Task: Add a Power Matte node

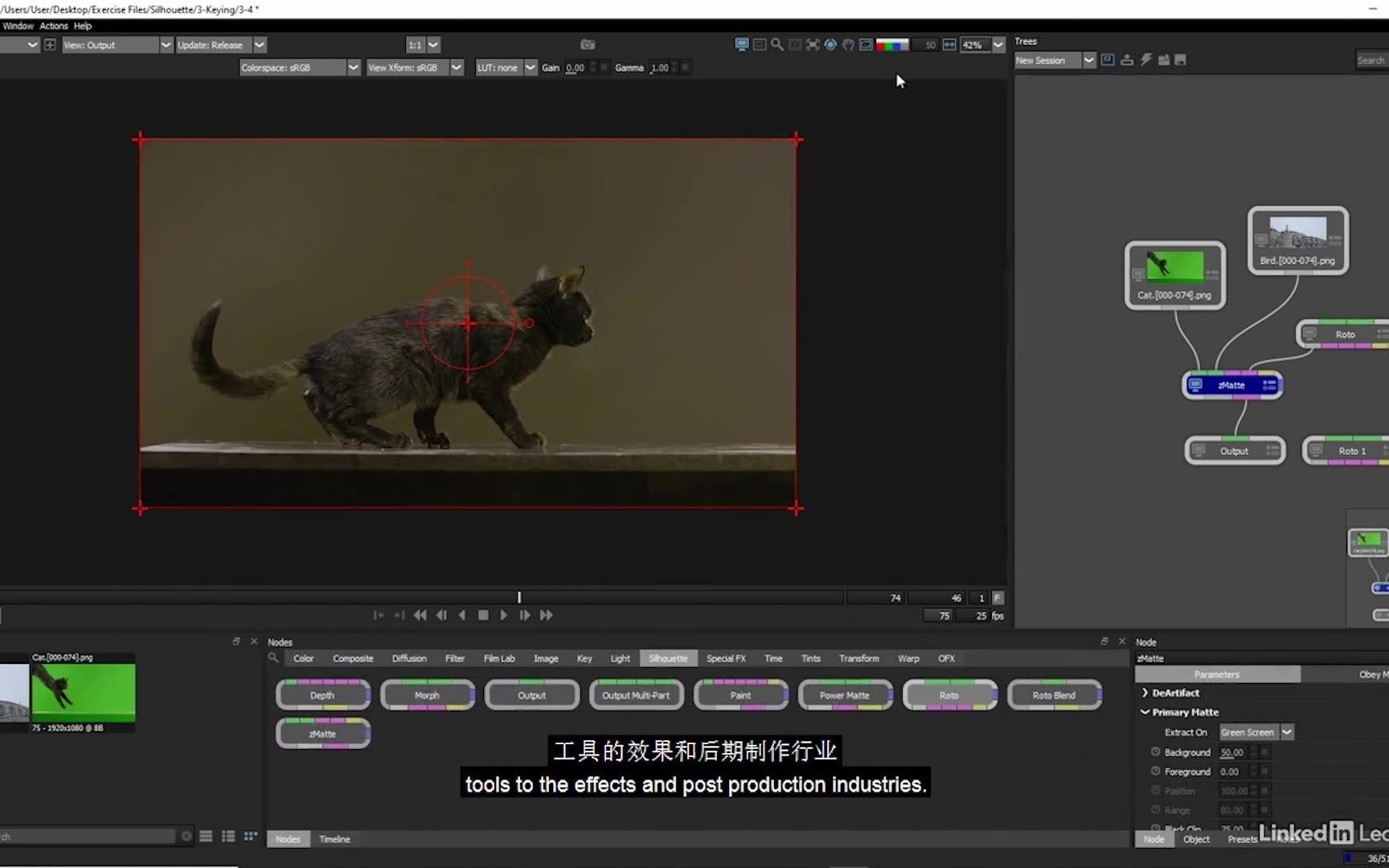Action: pos(845,695)
